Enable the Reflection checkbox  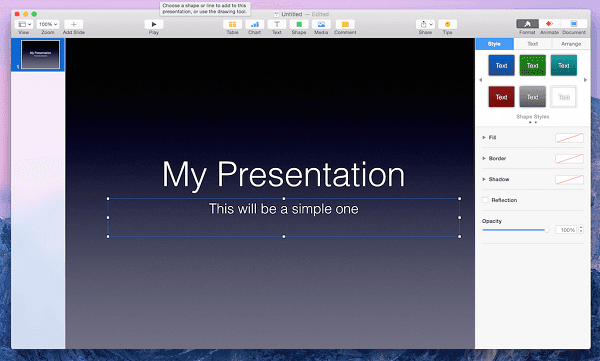485,200
